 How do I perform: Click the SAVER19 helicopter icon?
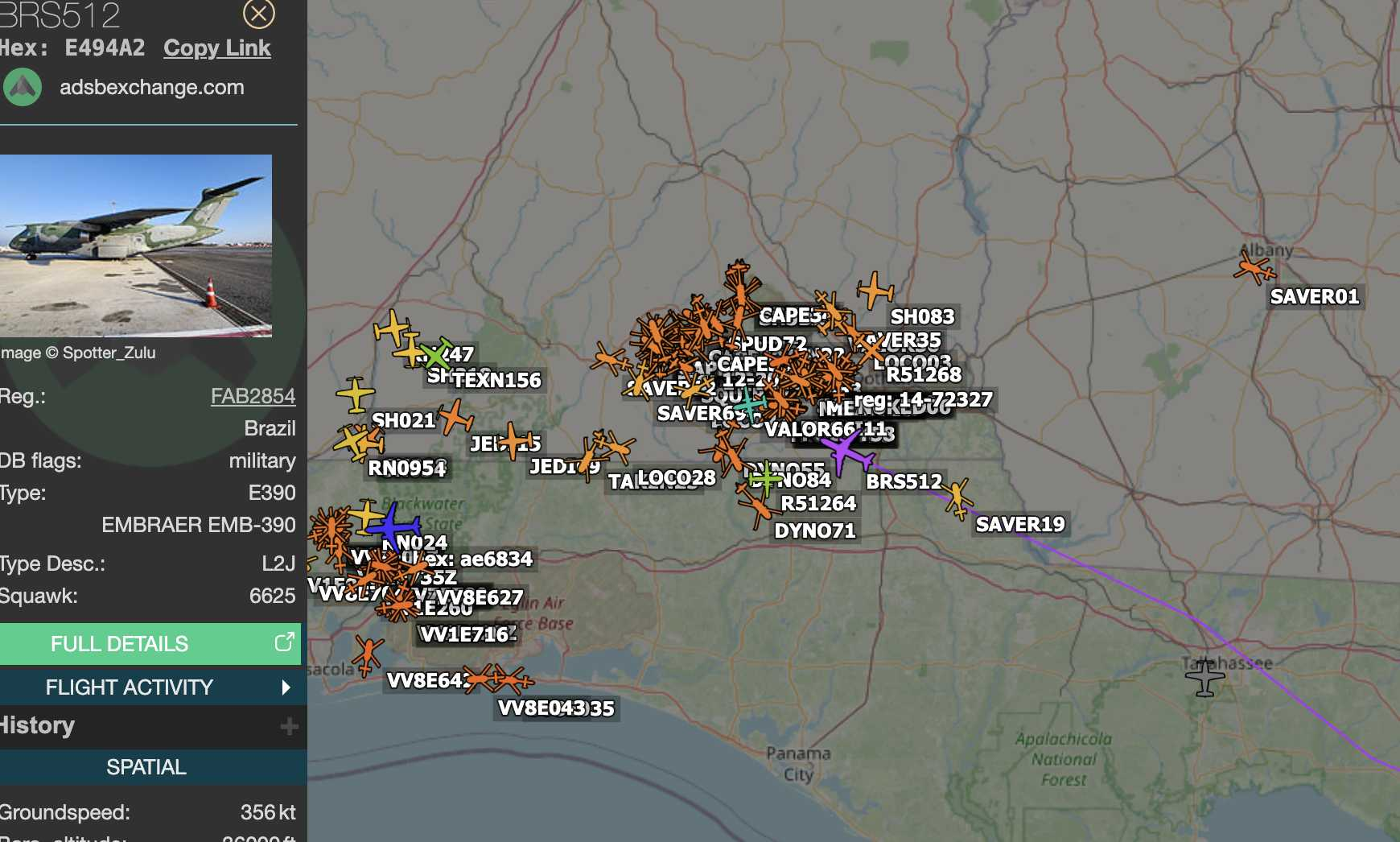957,497
